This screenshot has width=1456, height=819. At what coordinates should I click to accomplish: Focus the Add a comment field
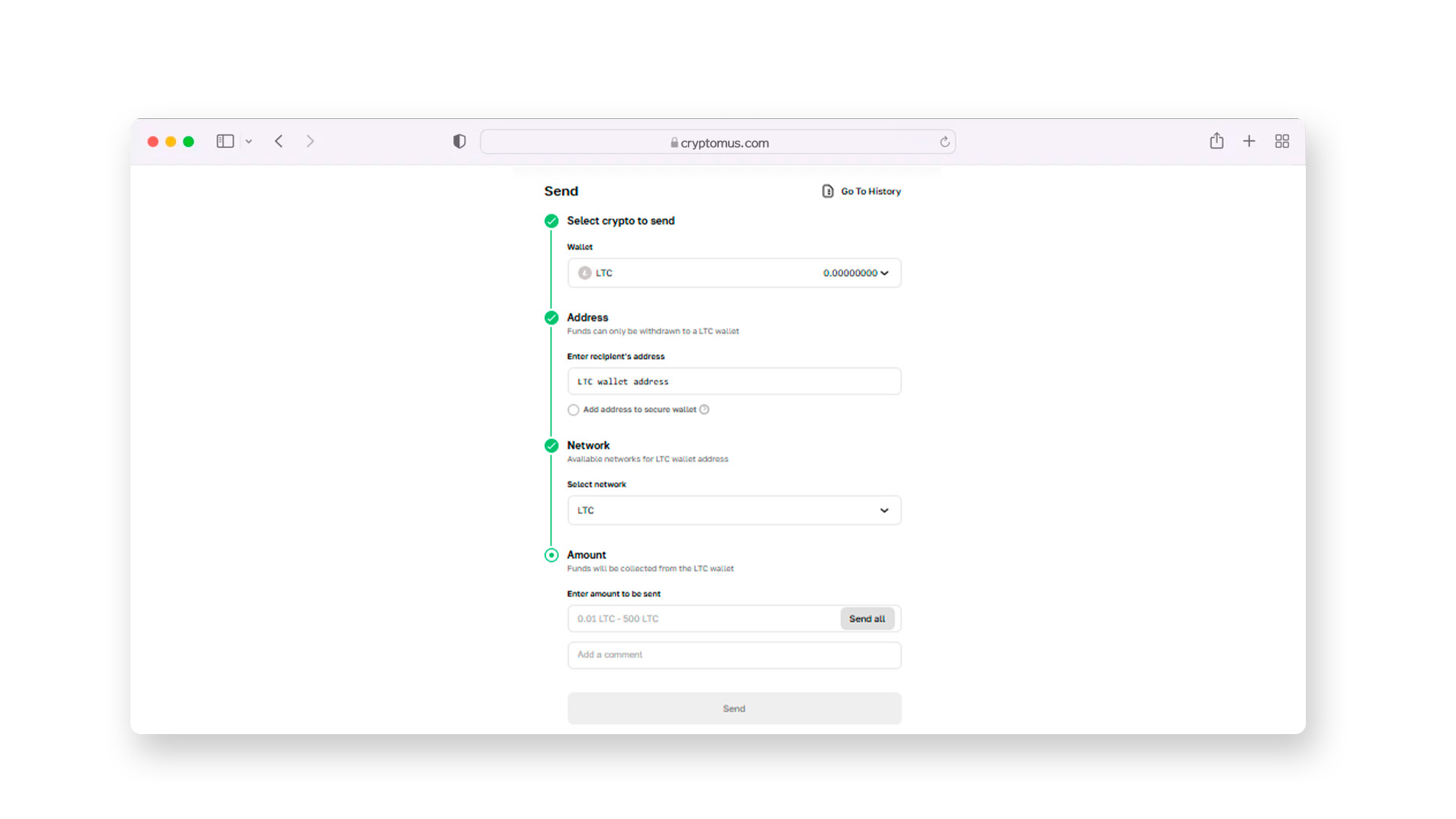click(x=734, y=655)
